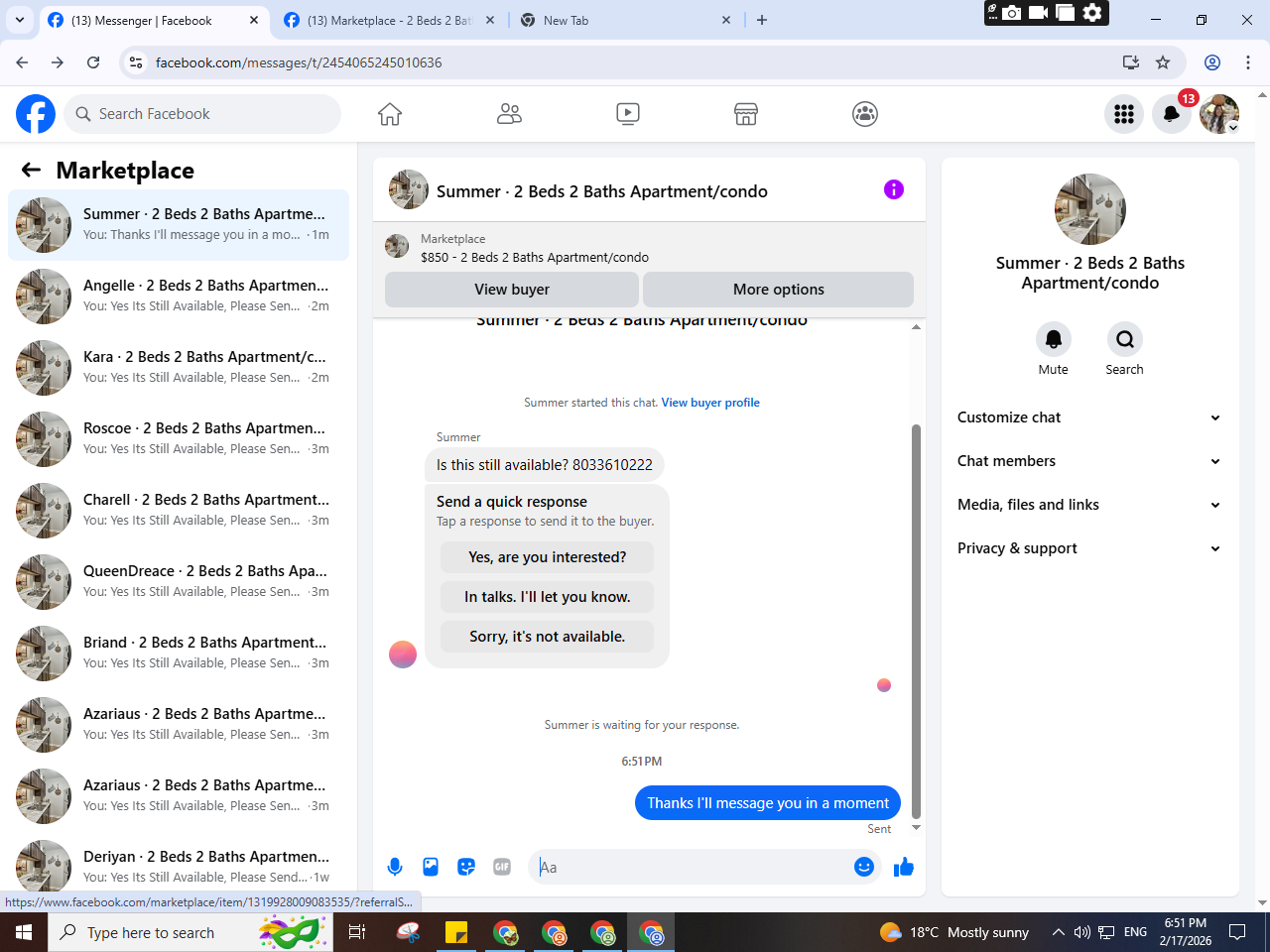
Task: Reload the current page
Action: coord(93,62)
